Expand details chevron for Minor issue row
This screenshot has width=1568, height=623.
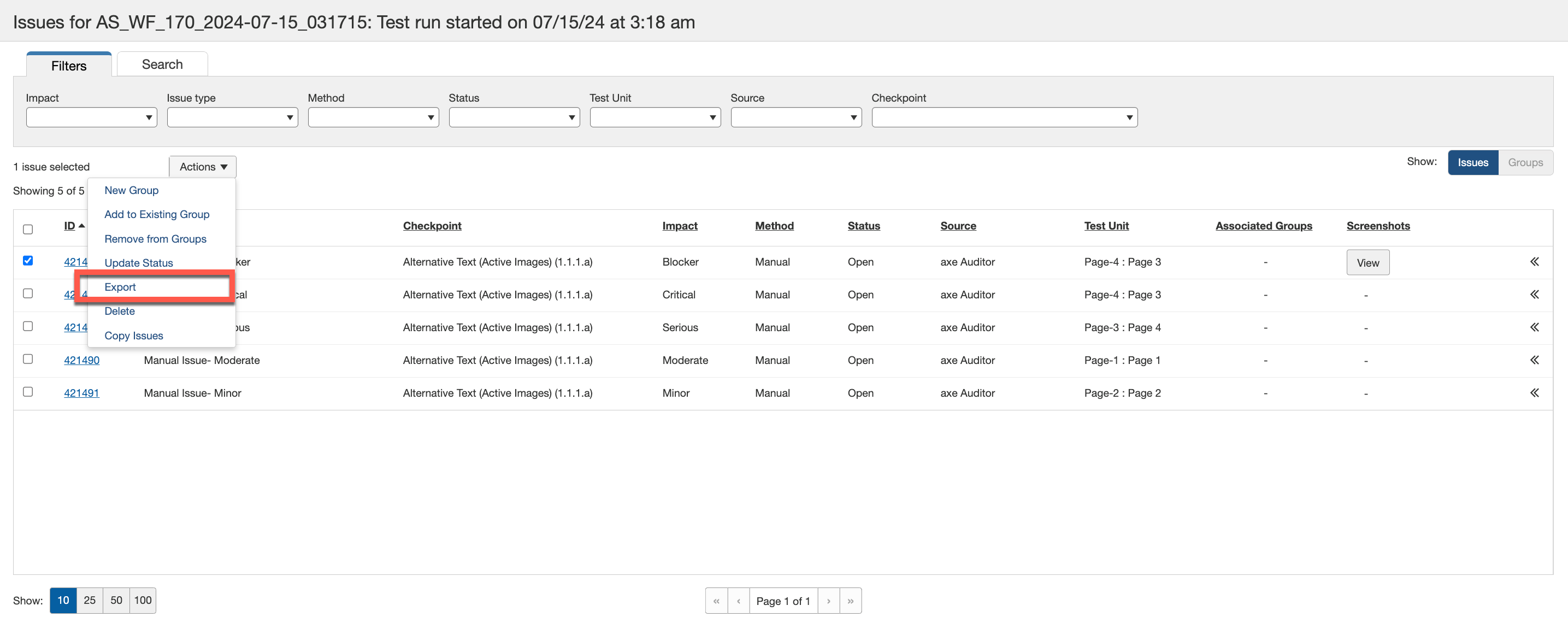click(x=1534, y=393)
